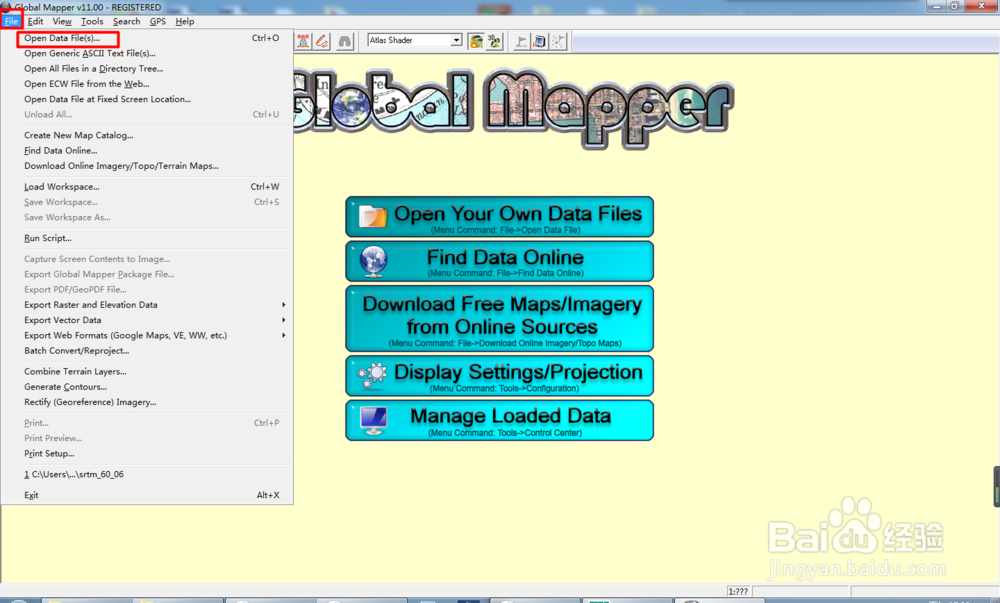Open Display Settings/Projection button
The width and height of the screenshot is (1000, 603).
[x=499, y=376]
